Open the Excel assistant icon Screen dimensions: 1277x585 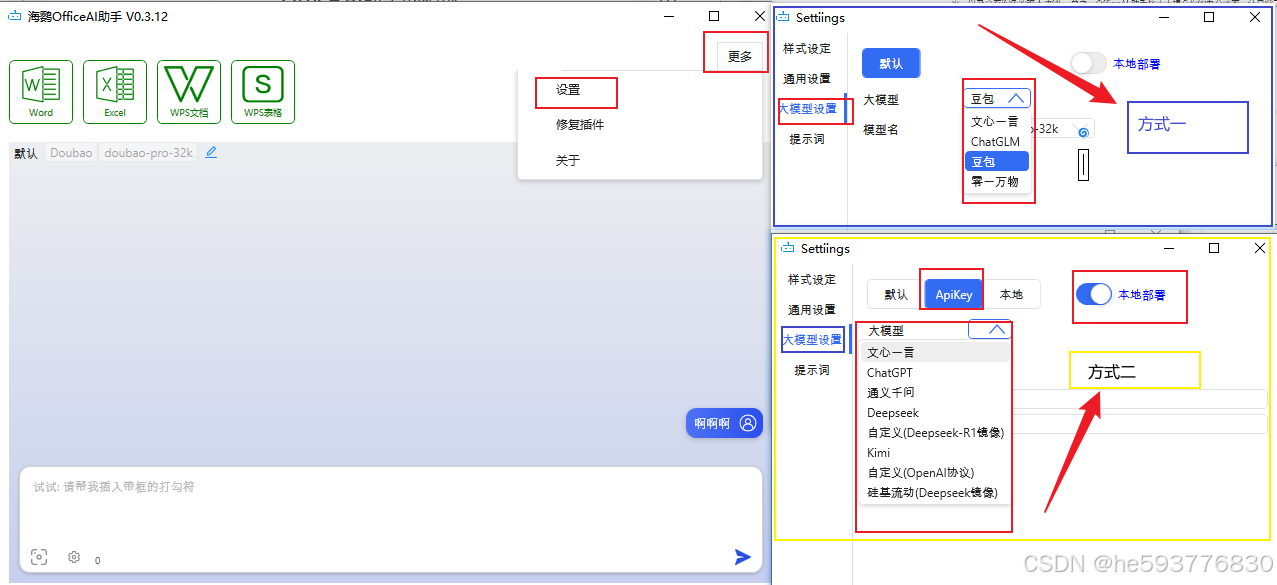114,91
